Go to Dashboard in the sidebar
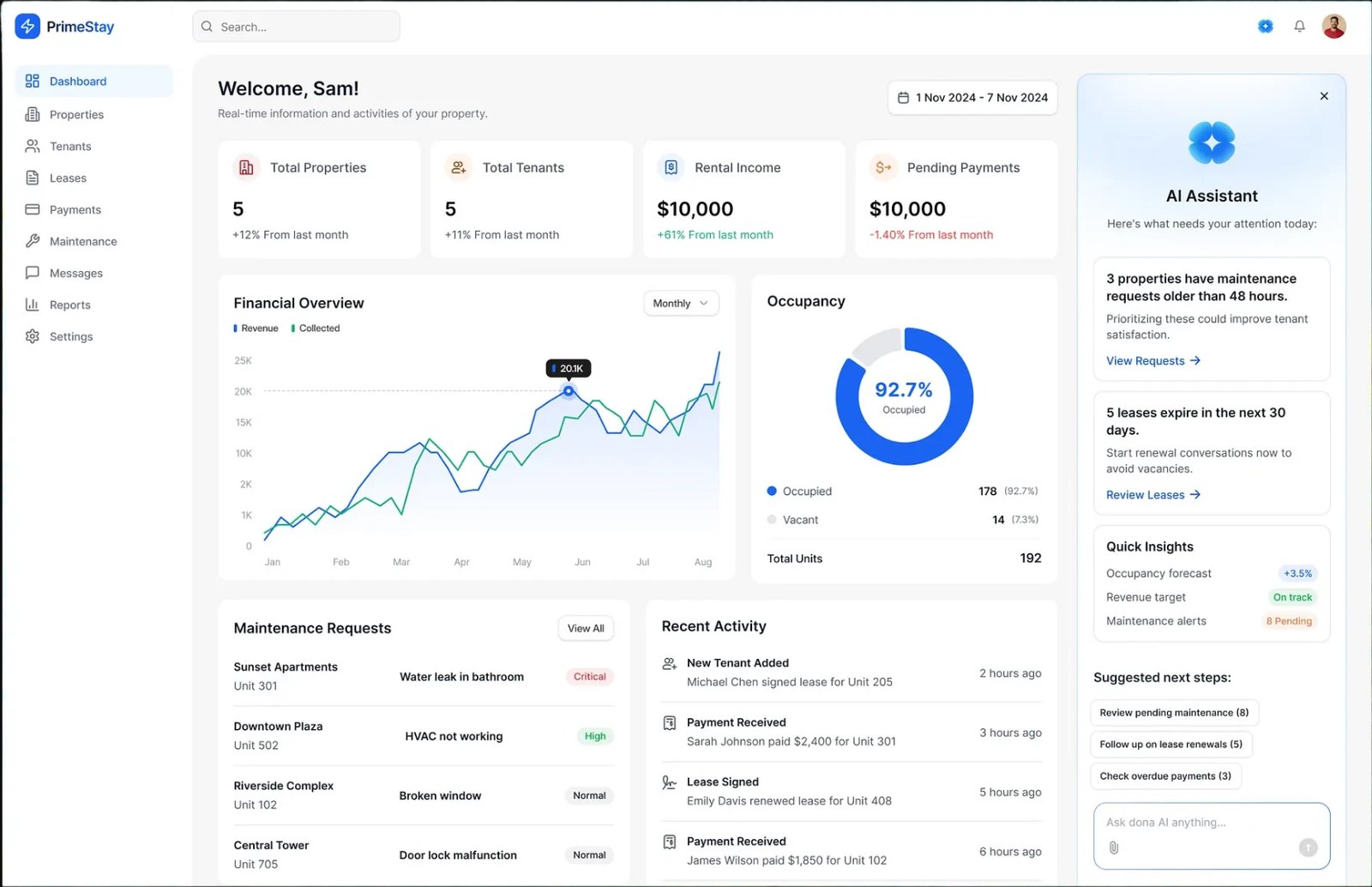Viewport: 1372px width, 887px height. 94,81
